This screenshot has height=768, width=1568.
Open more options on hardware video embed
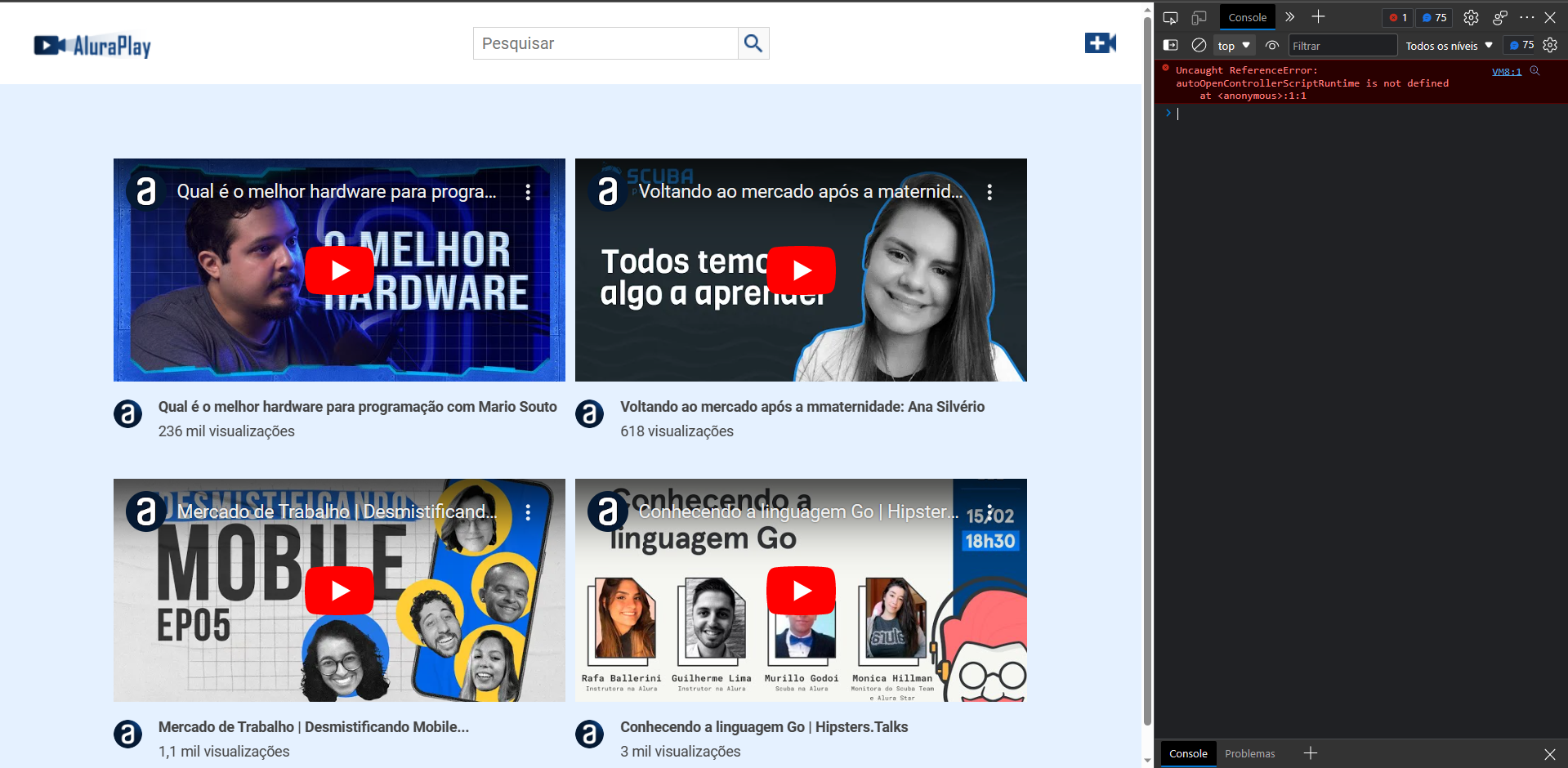pos(528,192)
